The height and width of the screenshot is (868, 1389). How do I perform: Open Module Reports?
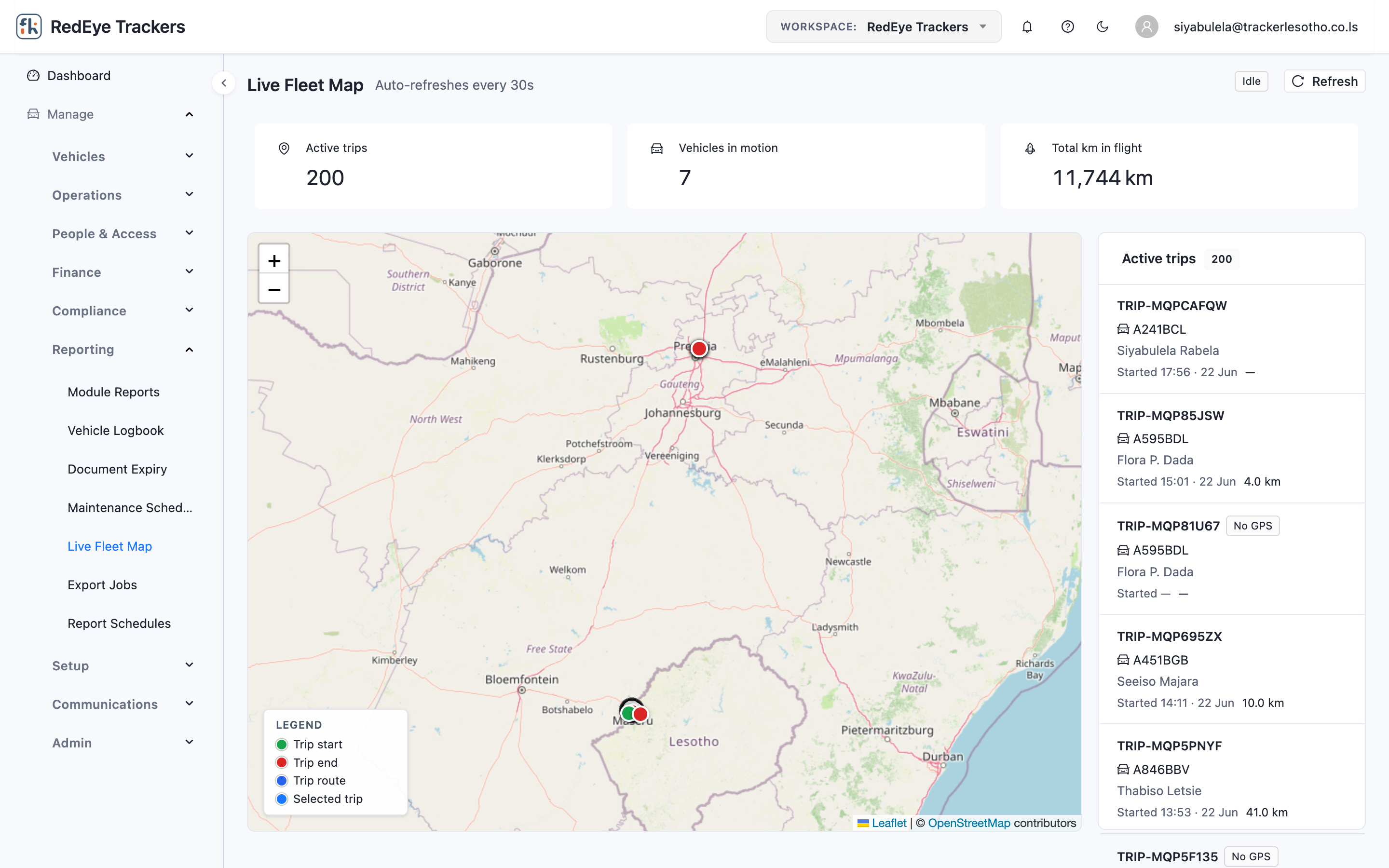point(114,392)
